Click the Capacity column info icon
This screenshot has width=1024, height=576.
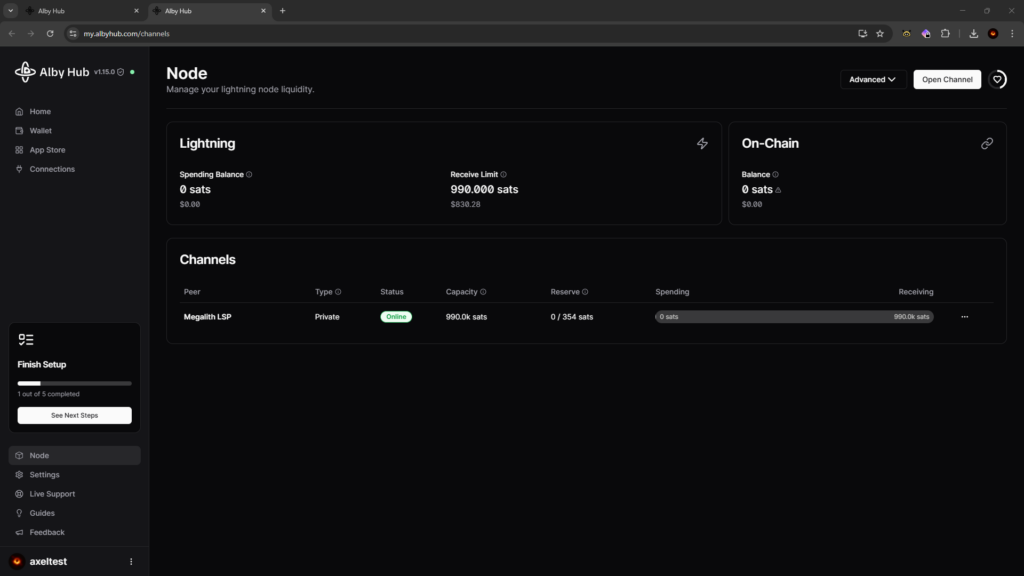[483, 292]
